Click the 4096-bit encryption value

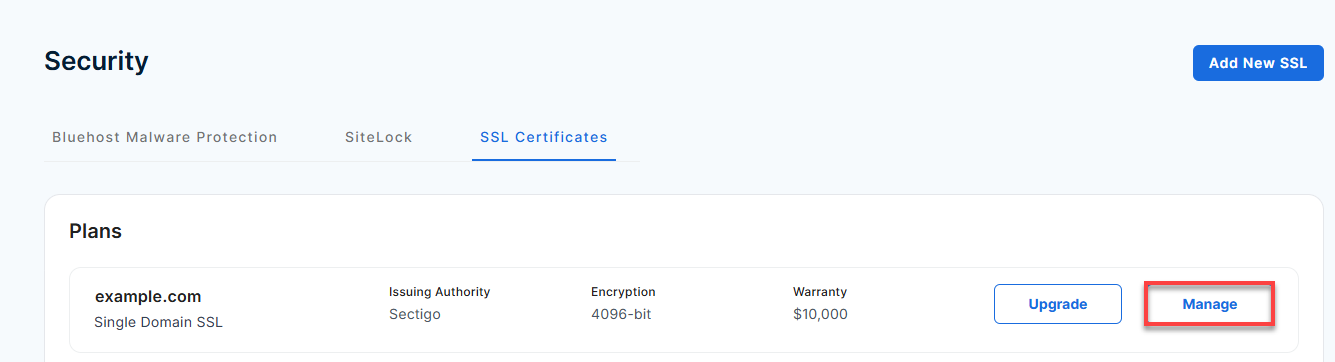tap(620, 314)
